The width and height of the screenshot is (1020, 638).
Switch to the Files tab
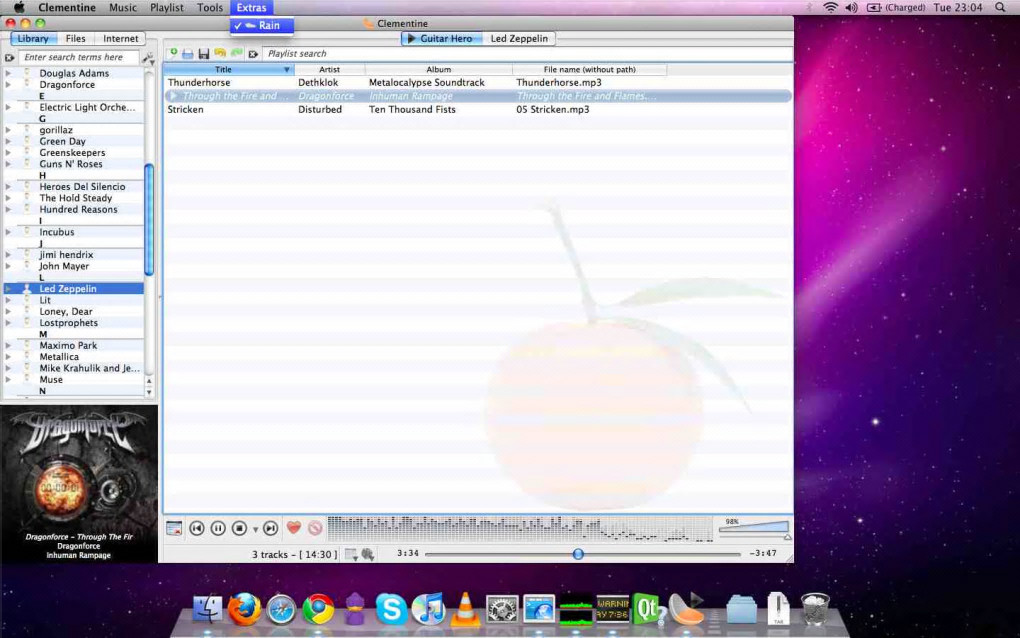pyautogui.click(x=75, y=38)
